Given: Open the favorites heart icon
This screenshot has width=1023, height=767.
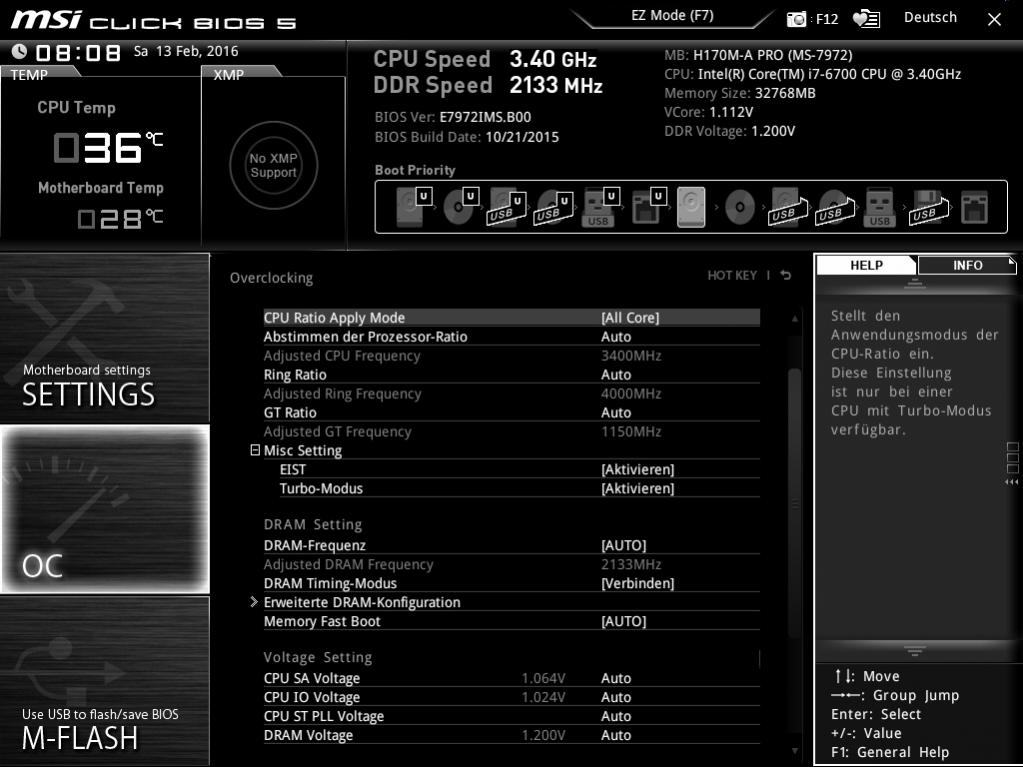Looking at the screenshot, I should tap(866, 19).
